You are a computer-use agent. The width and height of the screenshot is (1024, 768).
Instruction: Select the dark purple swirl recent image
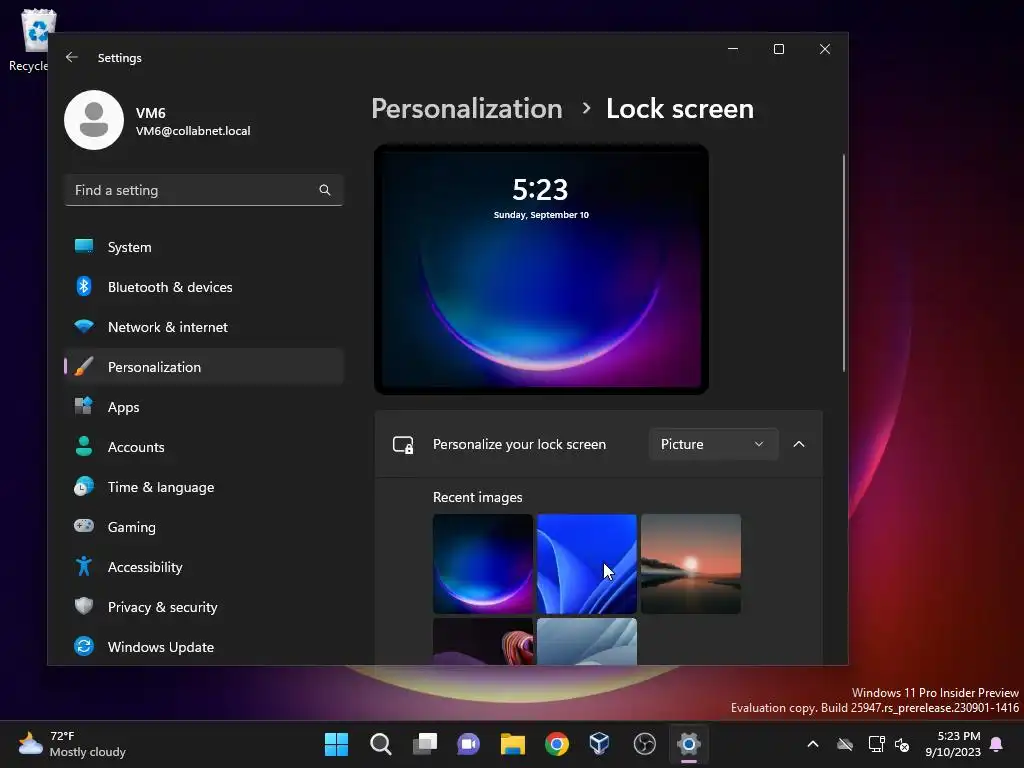(x=483, y=641)
